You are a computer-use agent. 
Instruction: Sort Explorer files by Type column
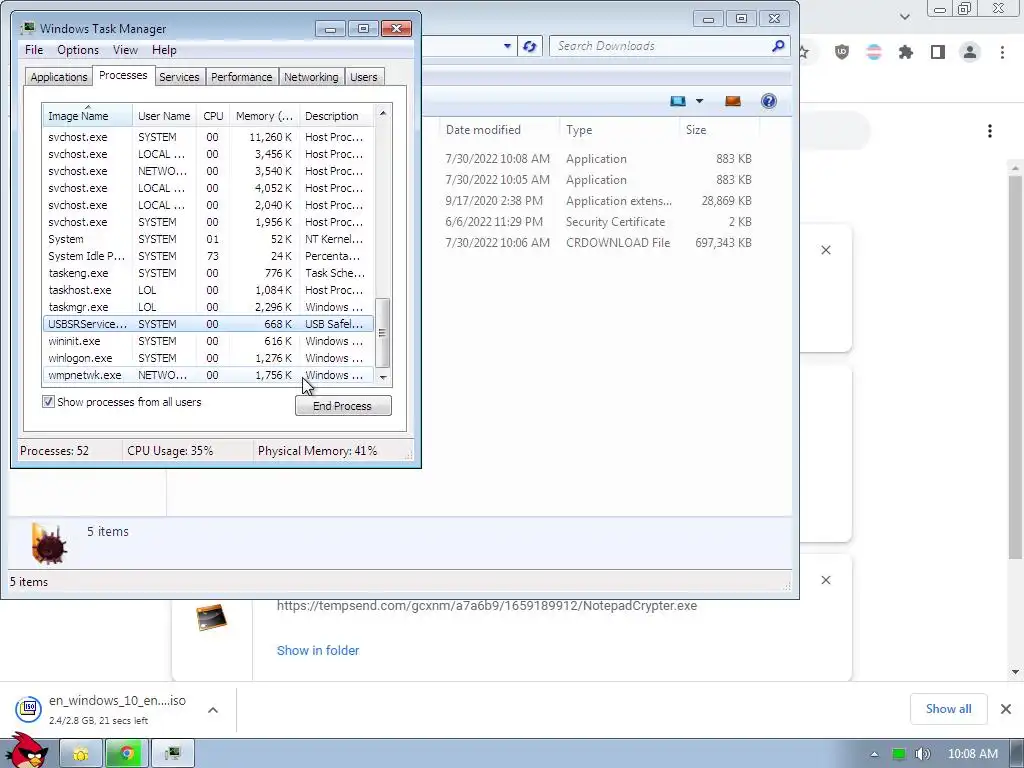click(619, 129)
